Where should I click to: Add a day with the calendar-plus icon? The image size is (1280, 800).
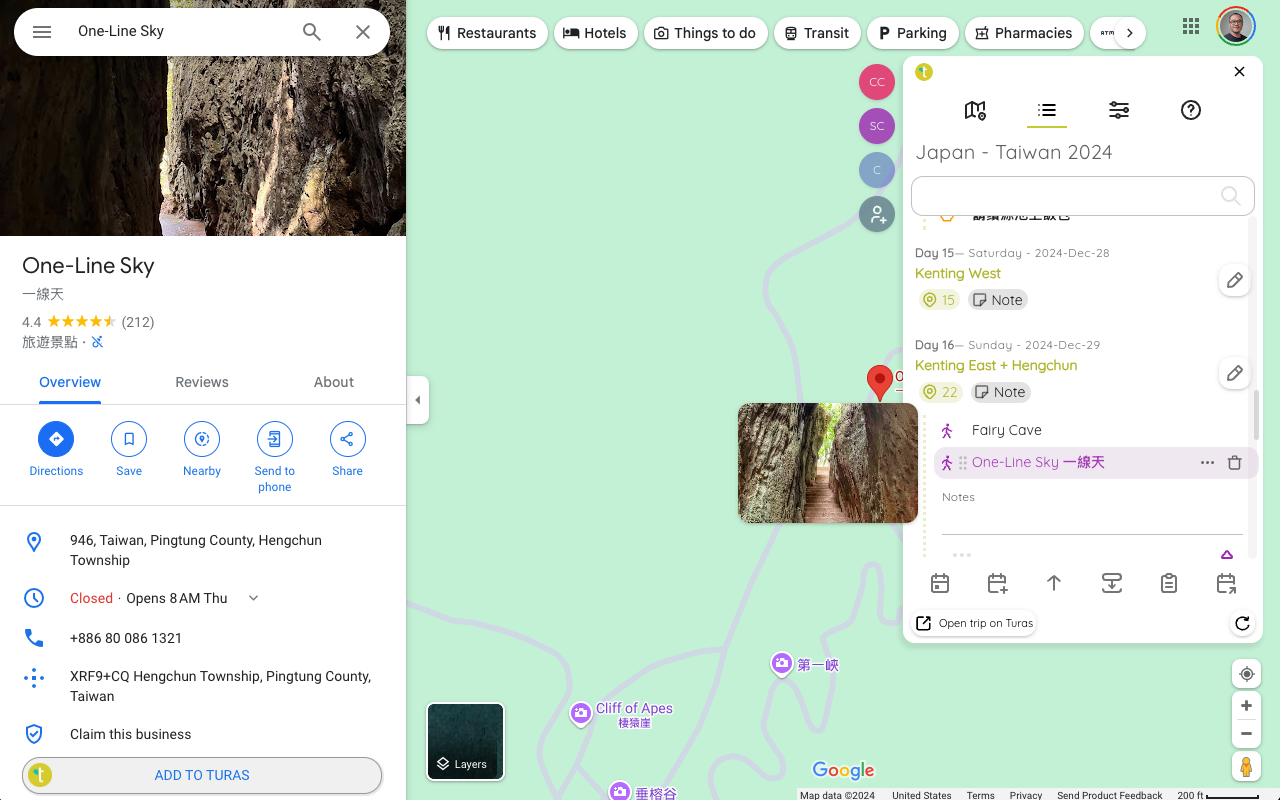[997, 583]
